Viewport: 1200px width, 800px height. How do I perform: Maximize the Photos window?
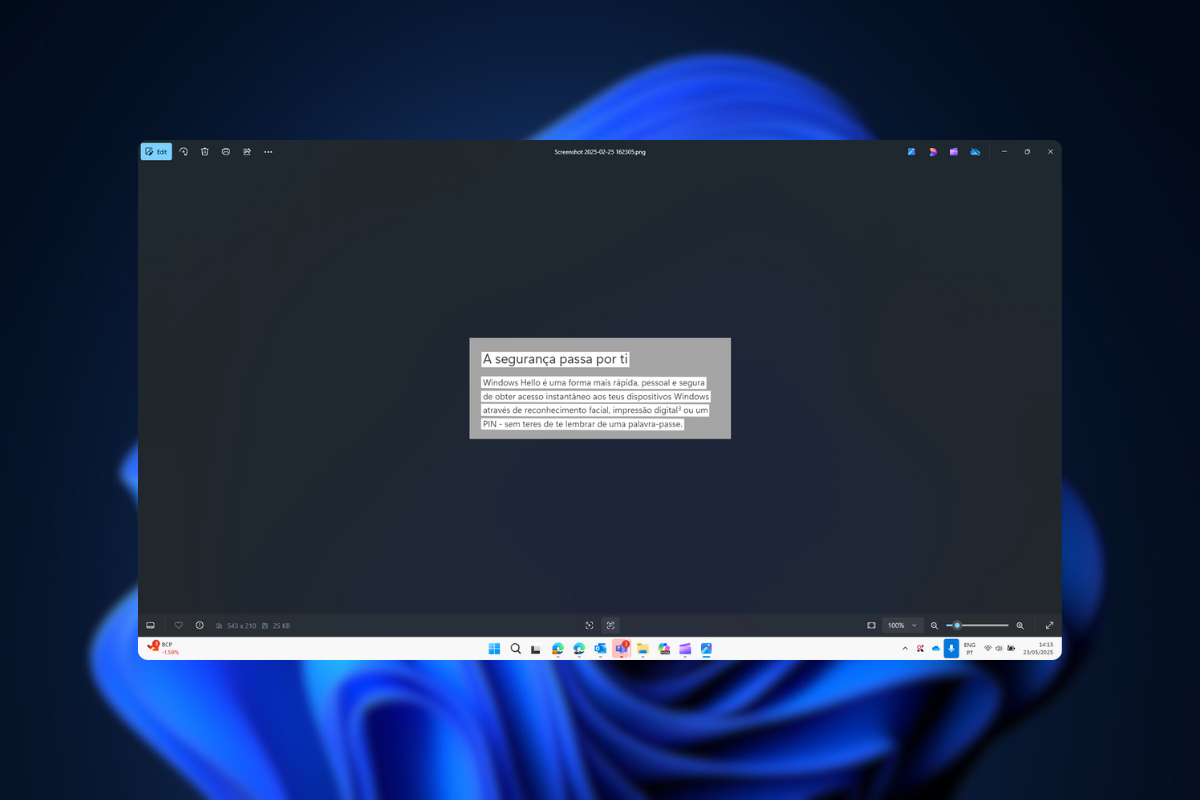coord(1027,152)
